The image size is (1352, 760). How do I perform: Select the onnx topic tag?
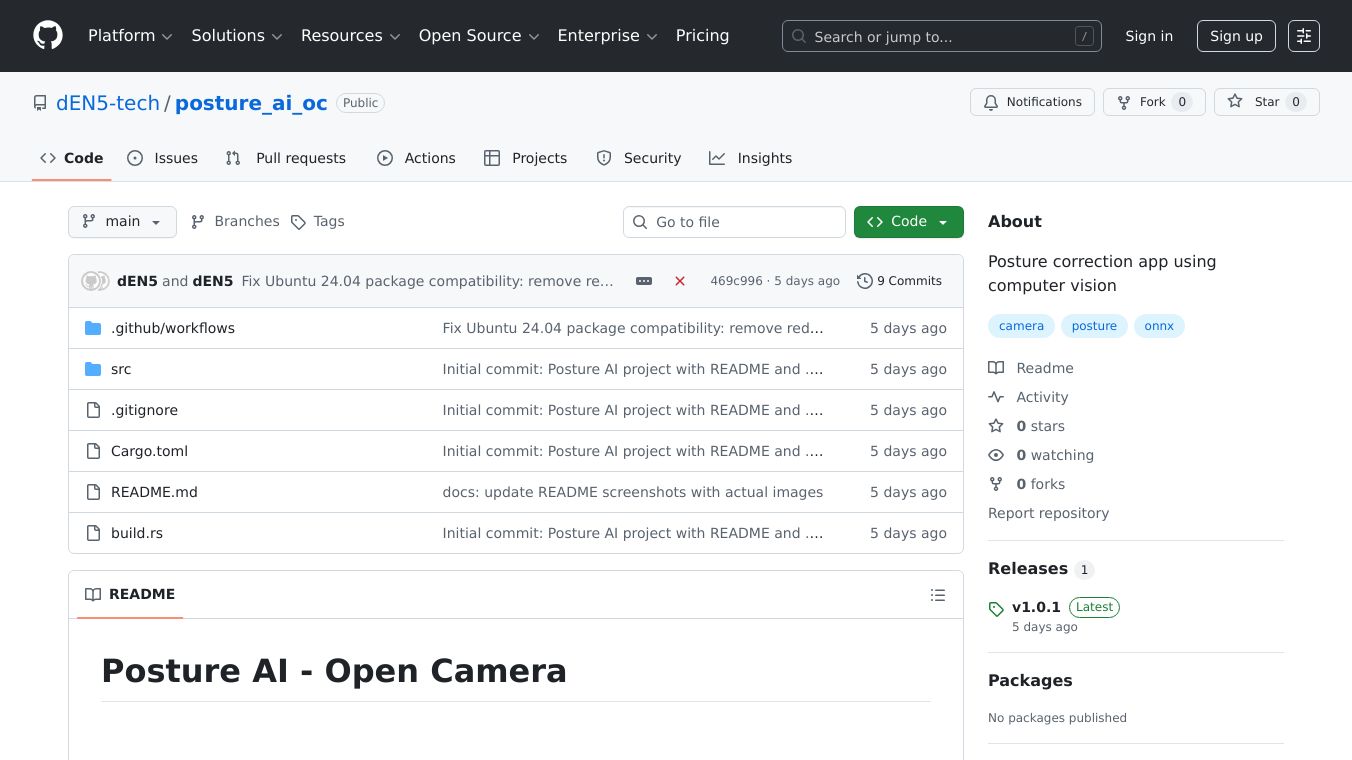pyautogui.click(x=1159, y=326)
